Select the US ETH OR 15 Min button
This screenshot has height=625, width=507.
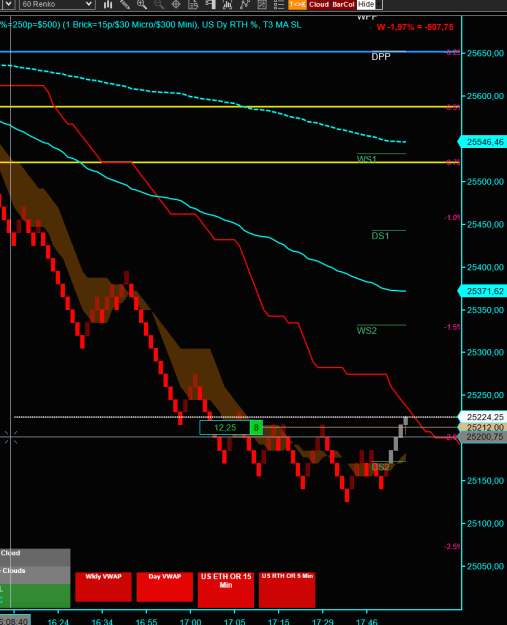[x=226, y=590]
